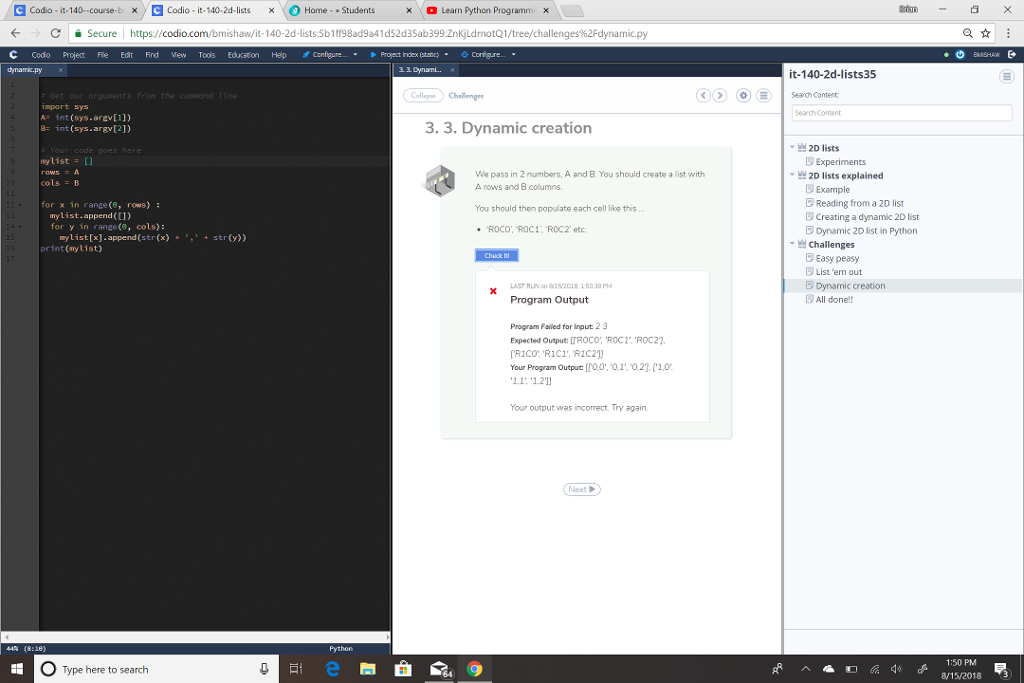Run Project Index (static) play icon
Viewport: 1024px width, 683px height.
(373, 55)
